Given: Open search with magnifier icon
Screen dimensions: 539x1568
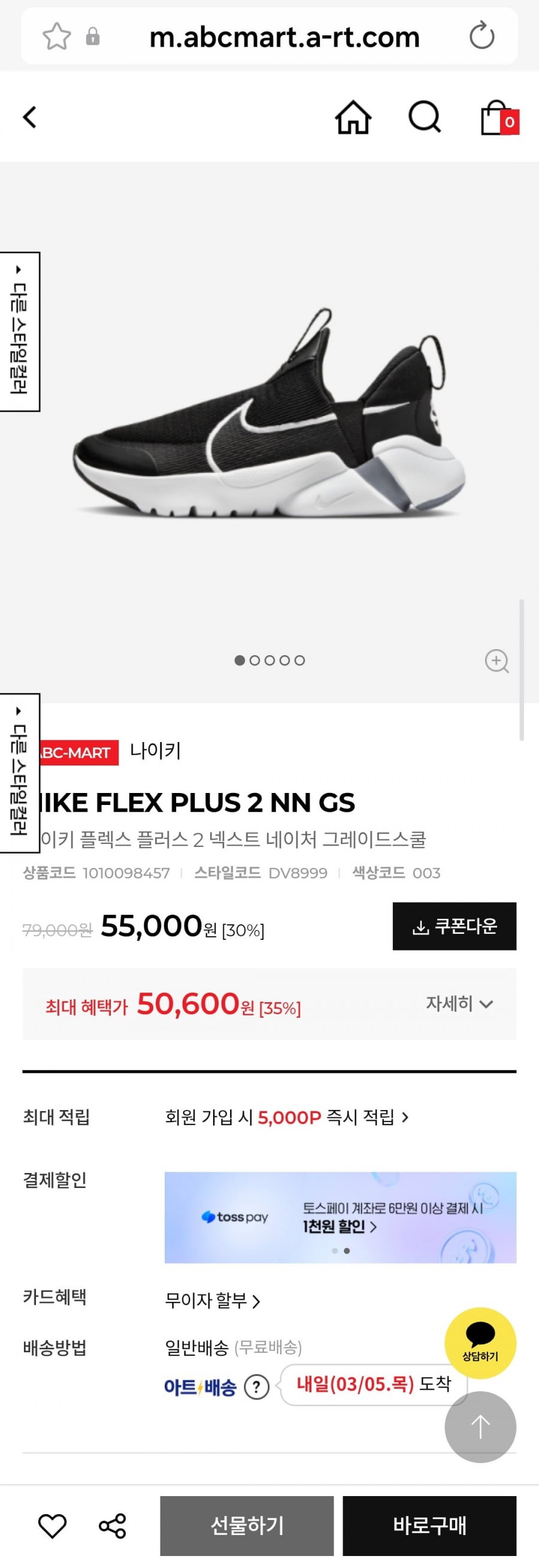Looking at the screenshot, I should [424, 117].
